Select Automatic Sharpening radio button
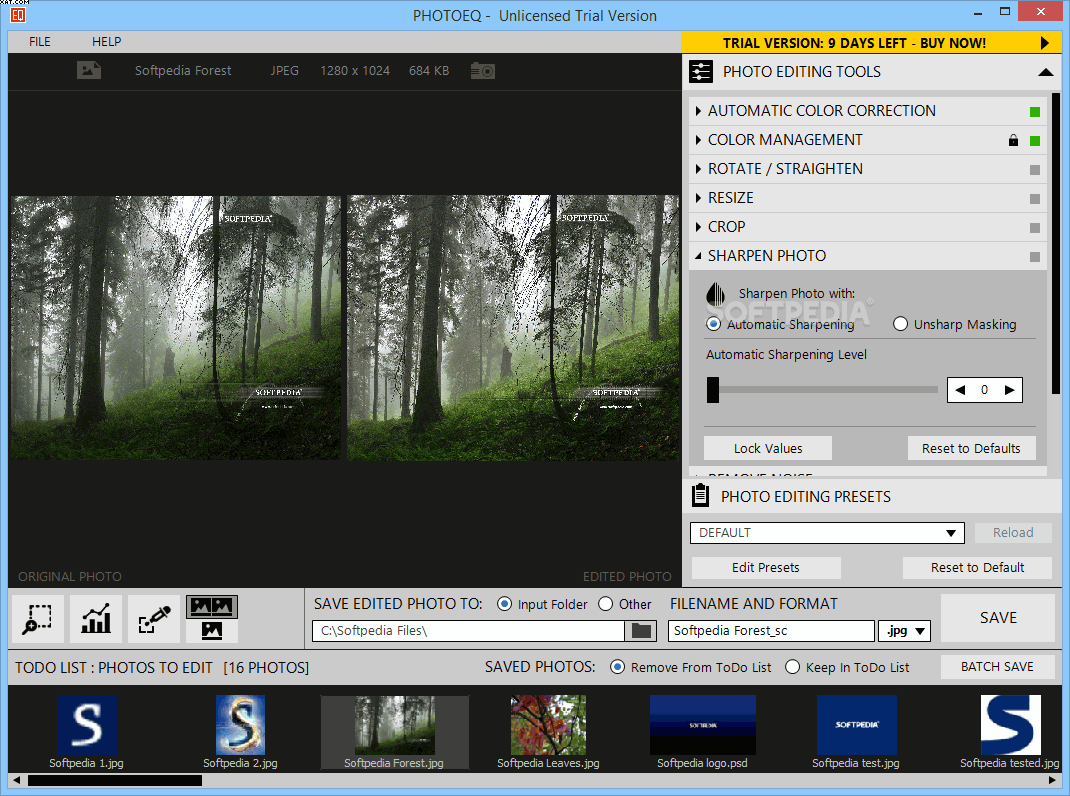Image resolution: width=1070 pixels, height=796 pixels. click(x=713, y=324)
